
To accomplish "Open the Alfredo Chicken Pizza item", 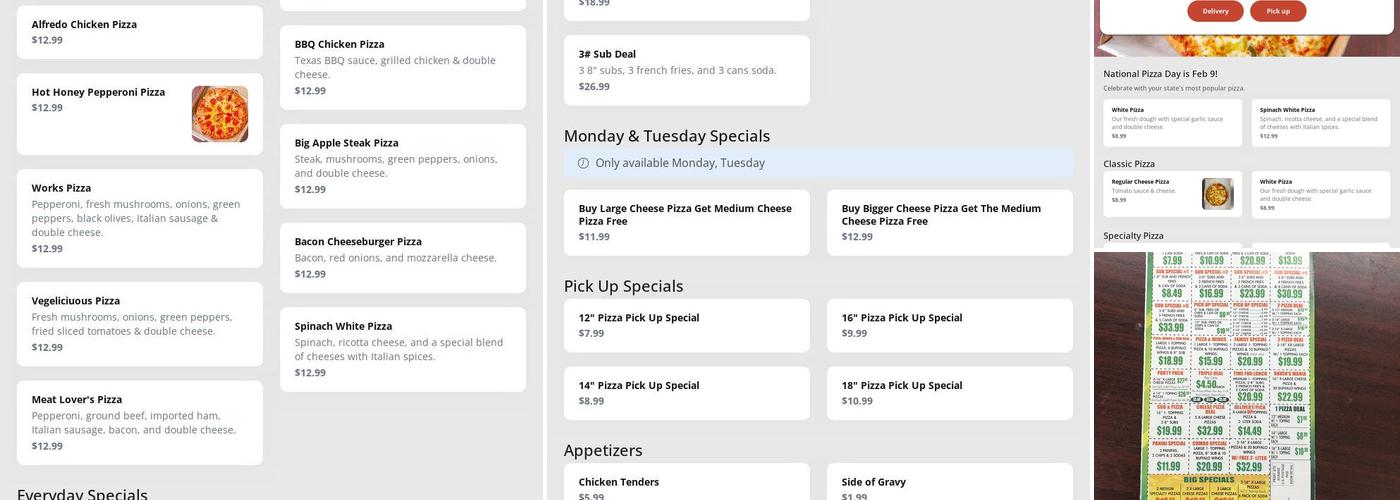I will [140, 32].
